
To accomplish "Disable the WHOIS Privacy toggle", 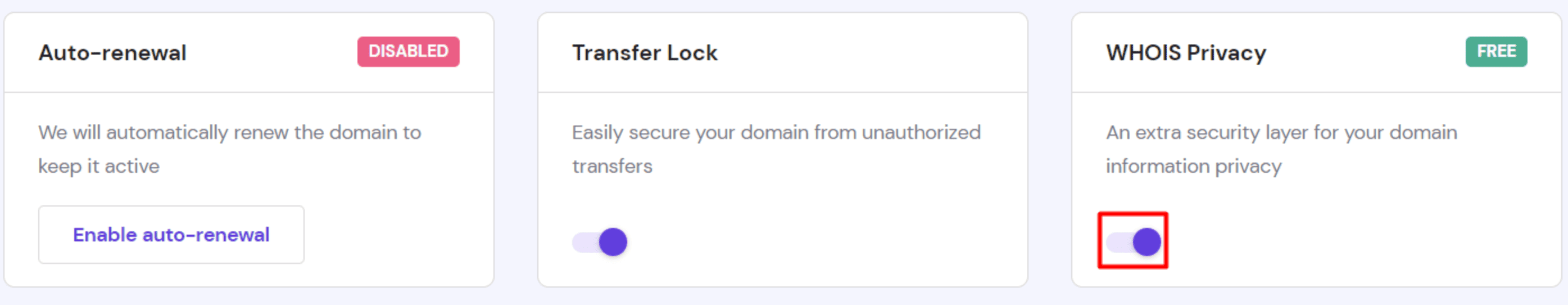I will (1134, 242).
